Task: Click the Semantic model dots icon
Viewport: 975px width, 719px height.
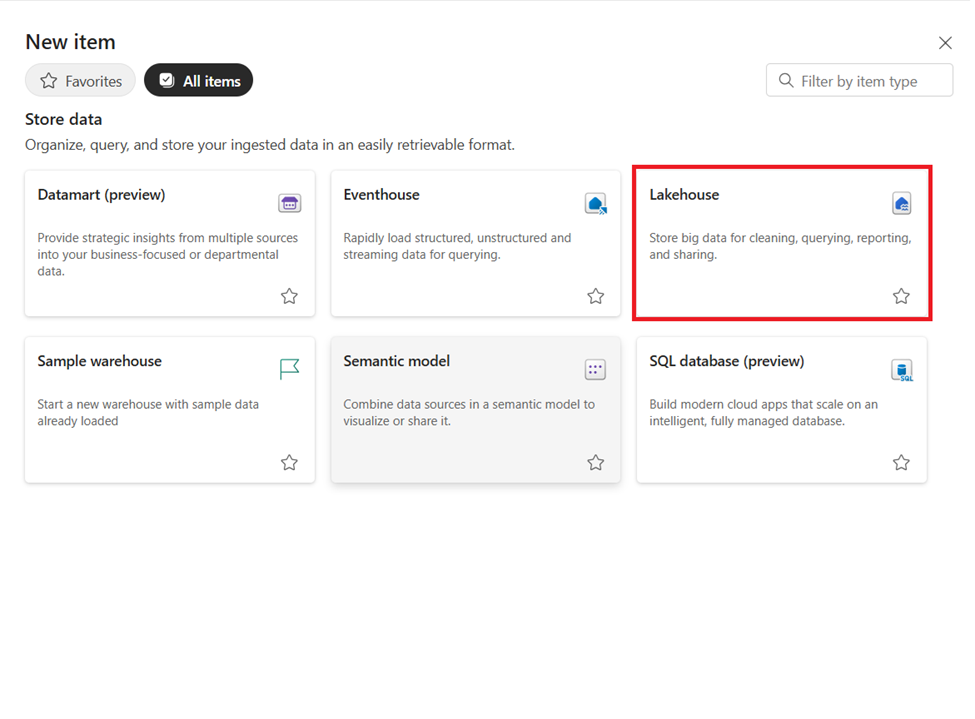Action: coord(595,369)
